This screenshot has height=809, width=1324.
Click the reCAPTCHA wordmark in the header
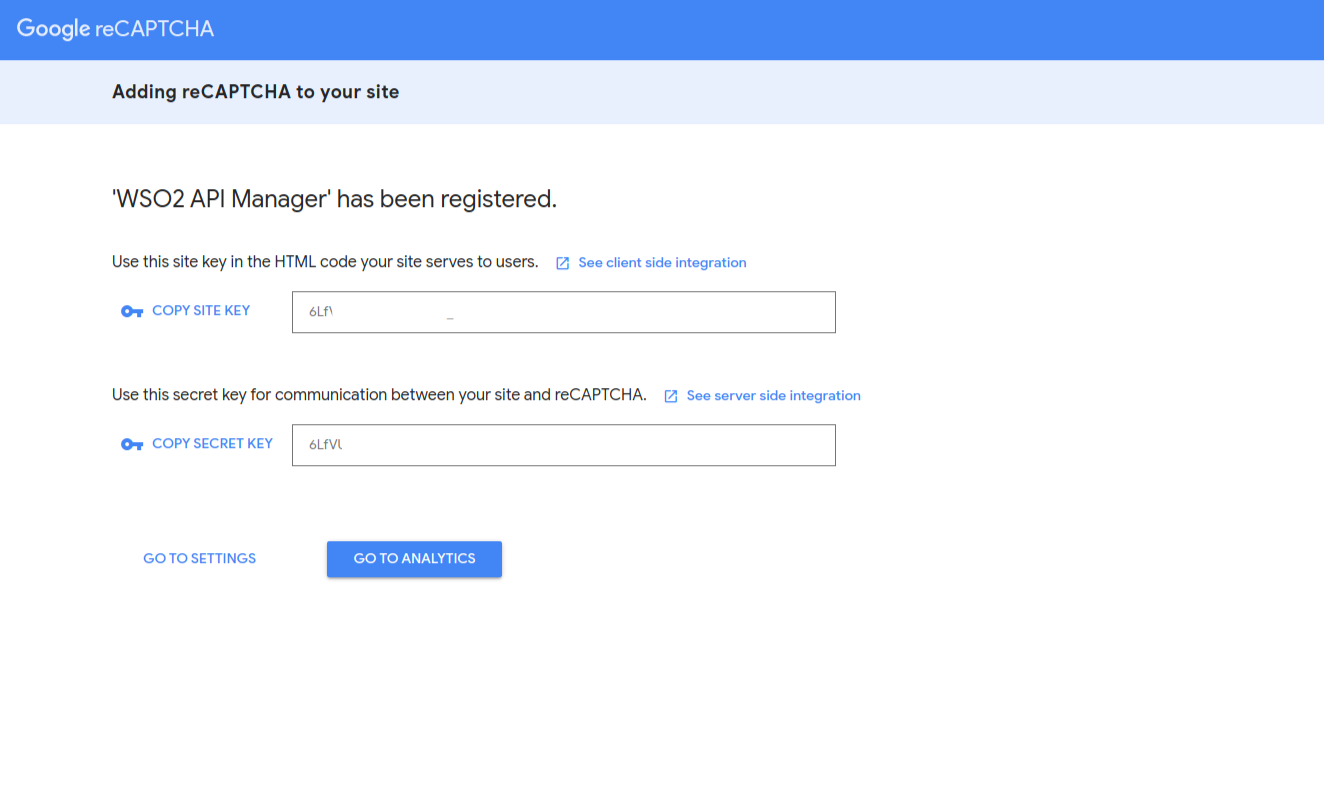click(155, 29)
